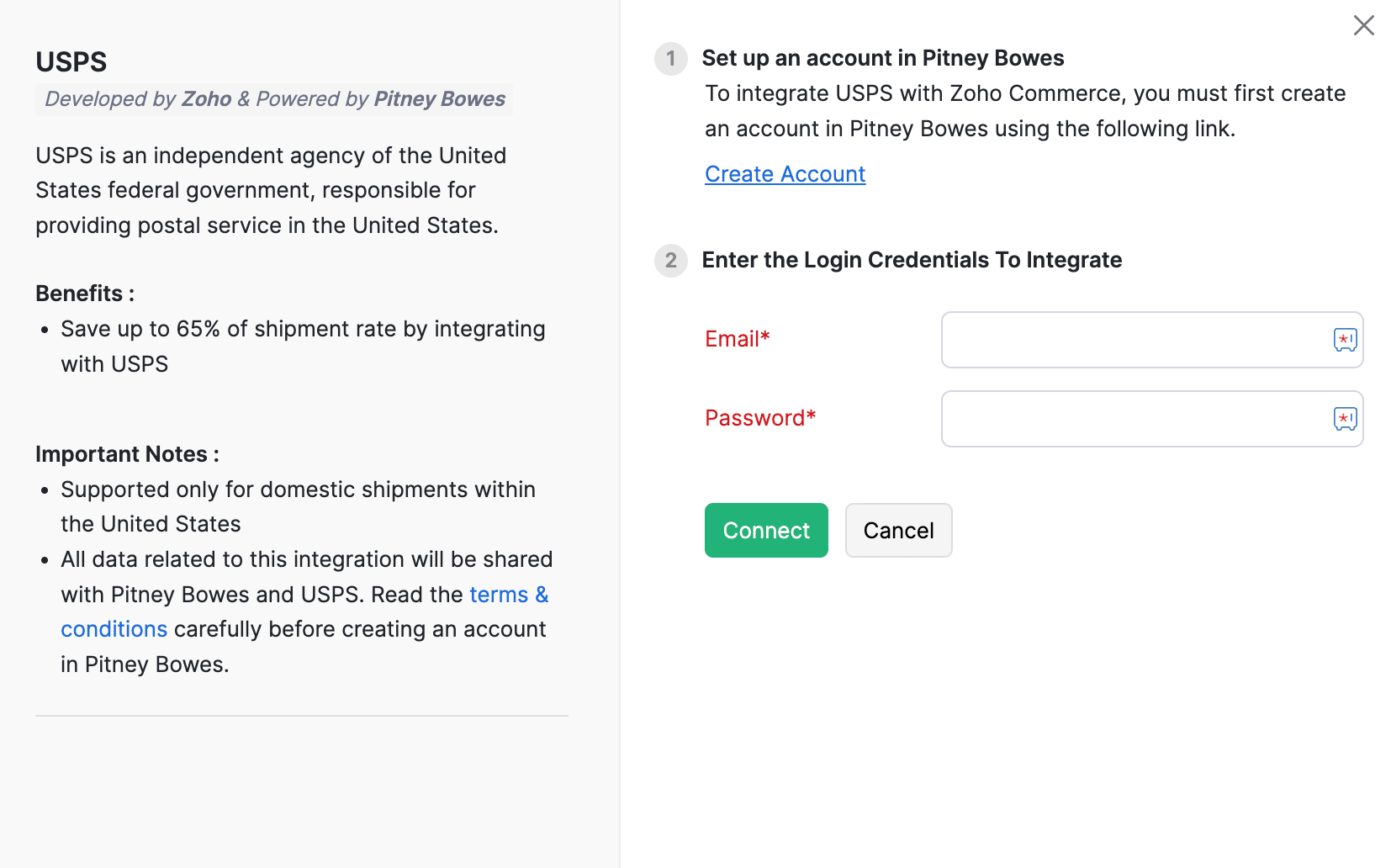Open the vault autofill icon in Email field
The width and height of the screenshot is (1391, 868).
tap(1346, 340)
